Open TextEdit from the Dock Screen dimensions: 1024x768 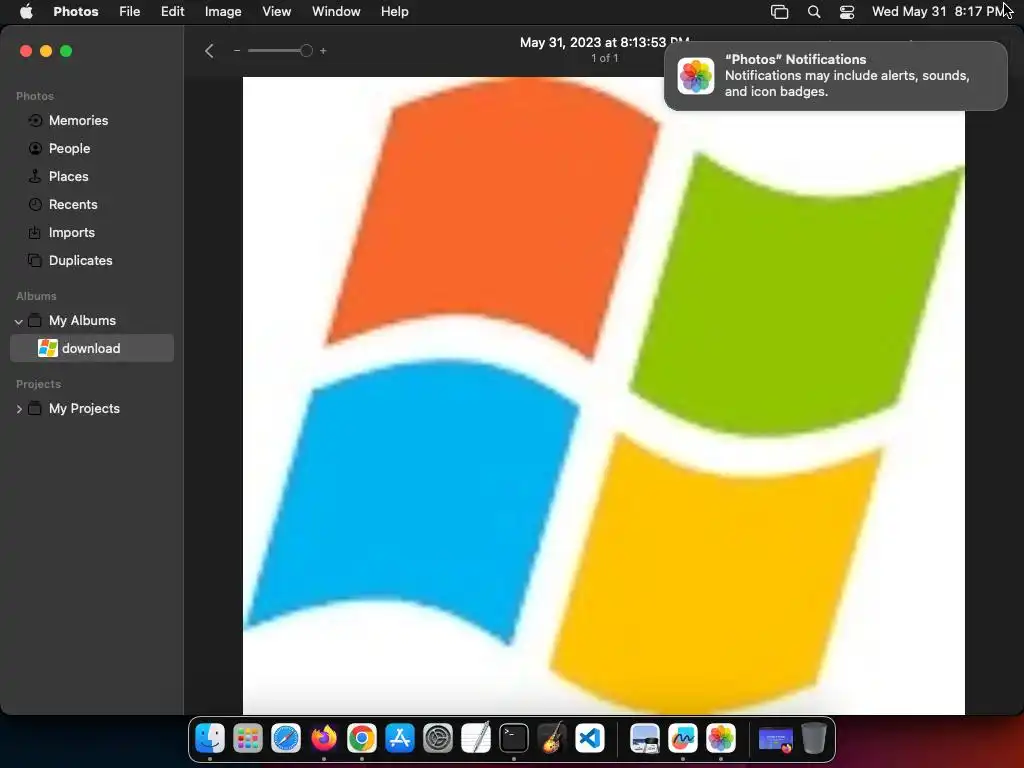(x=476, y=739)
